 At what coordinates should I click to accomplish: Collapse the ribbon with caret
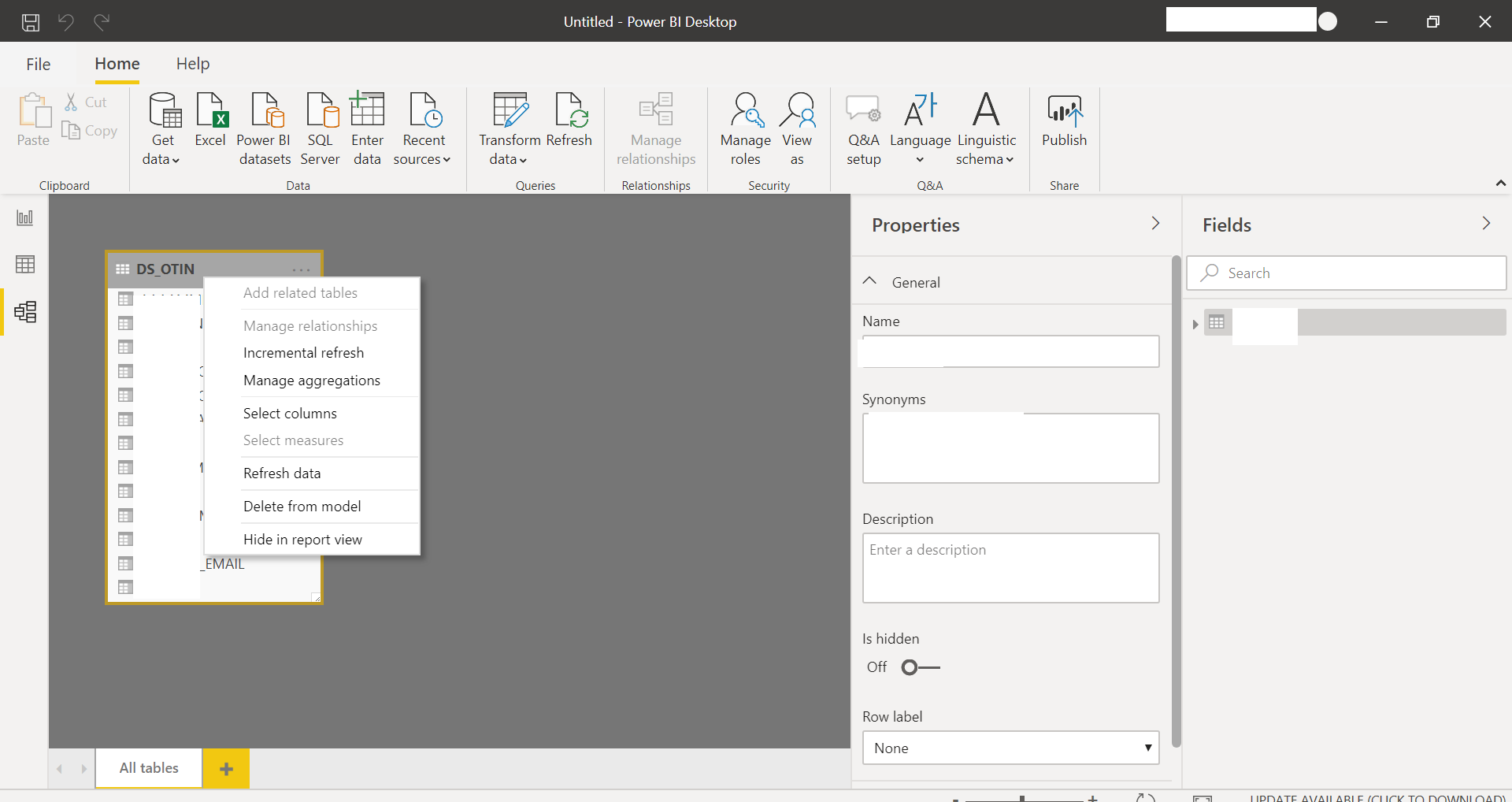pos(1500,184)
